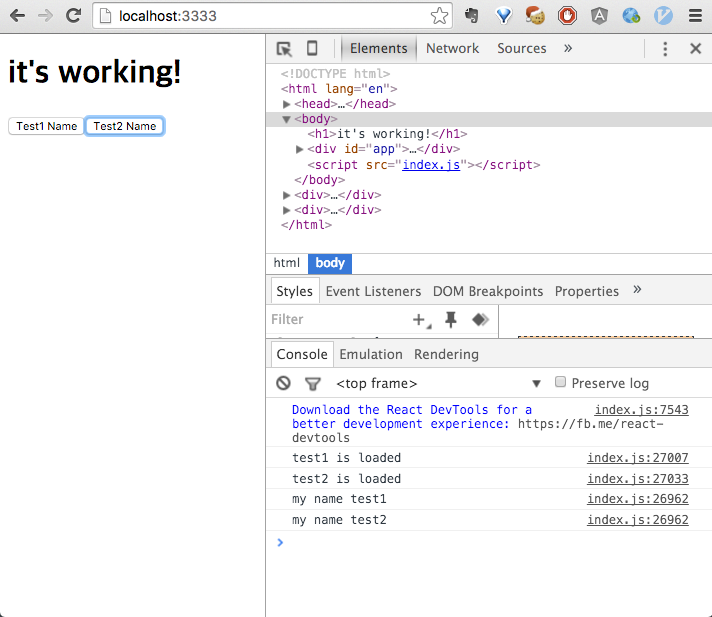The image size is (712, 617).
Task: Bookmark page with the star icon
Action: (x=439, y=16)
